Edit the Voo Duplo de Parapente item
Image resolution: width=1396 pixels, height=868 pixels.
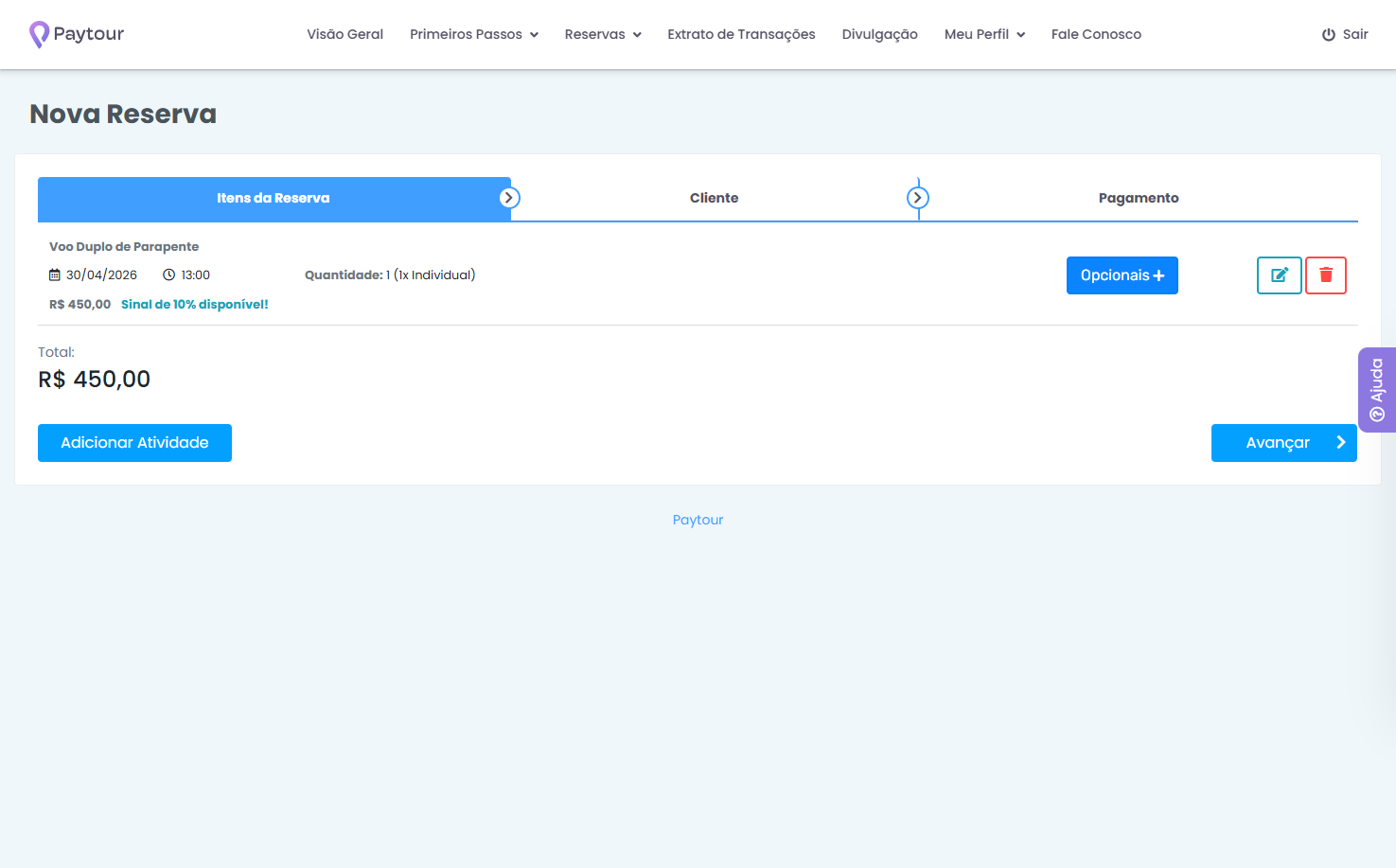(1280, 275)
